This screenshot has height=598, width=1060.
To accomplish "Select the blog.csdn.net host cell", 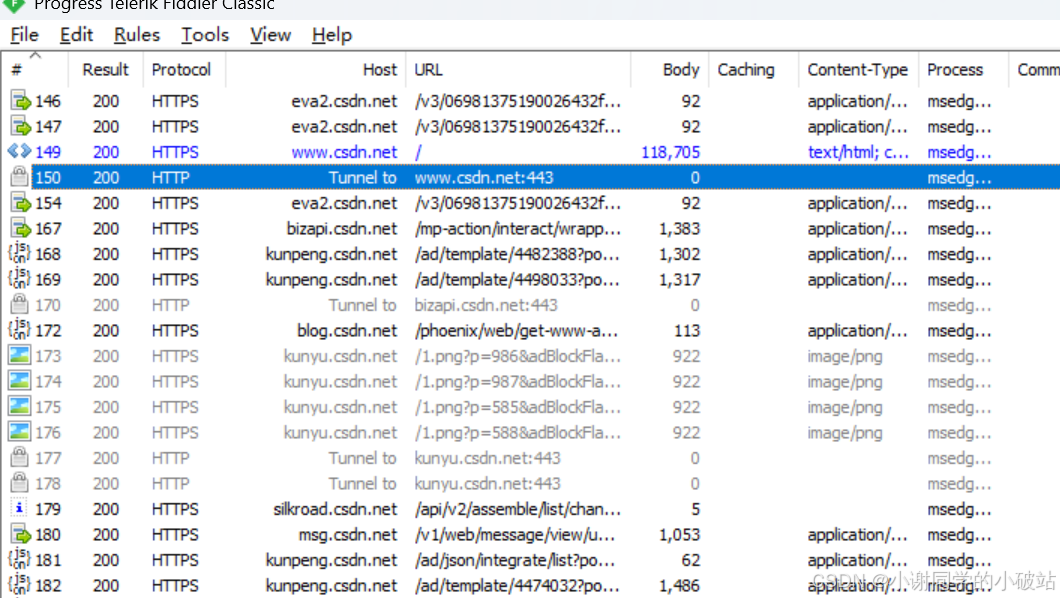I will tap(347, 331).
